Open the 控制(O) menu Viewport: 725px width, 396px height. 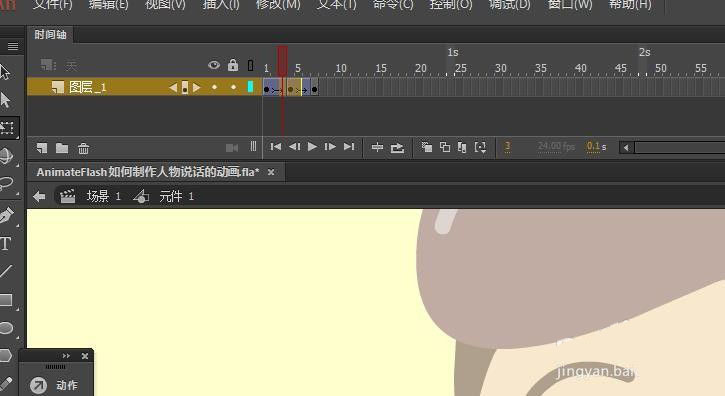click(x=451, y=5)
